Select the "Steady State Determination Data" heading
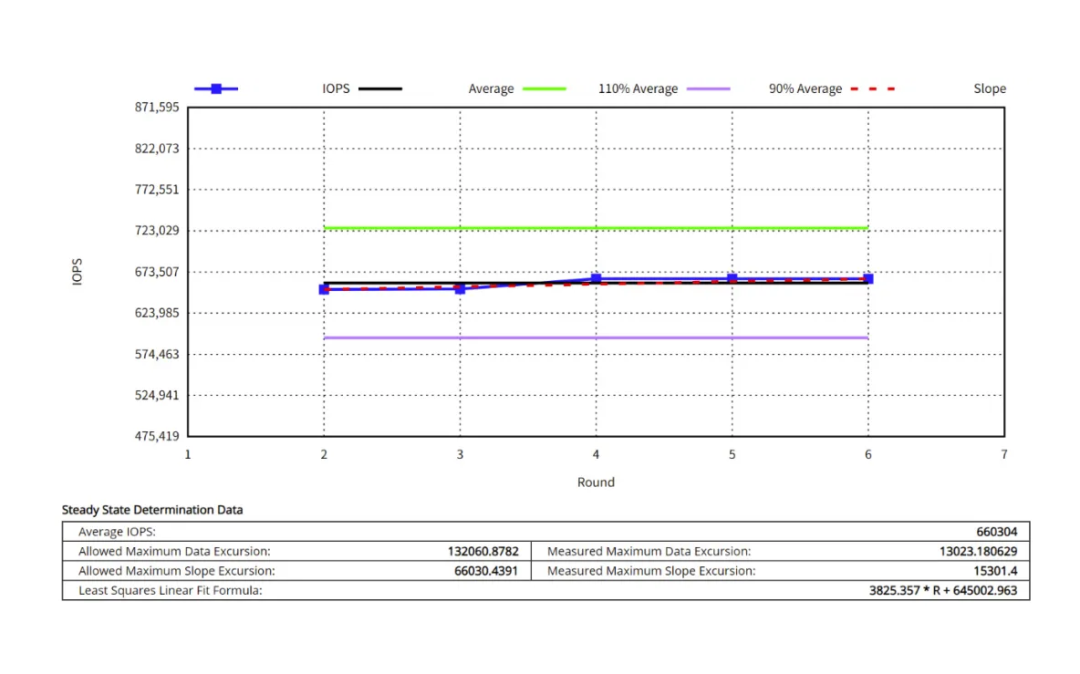This screenshot has width=1080, height=674. (152, 510)
